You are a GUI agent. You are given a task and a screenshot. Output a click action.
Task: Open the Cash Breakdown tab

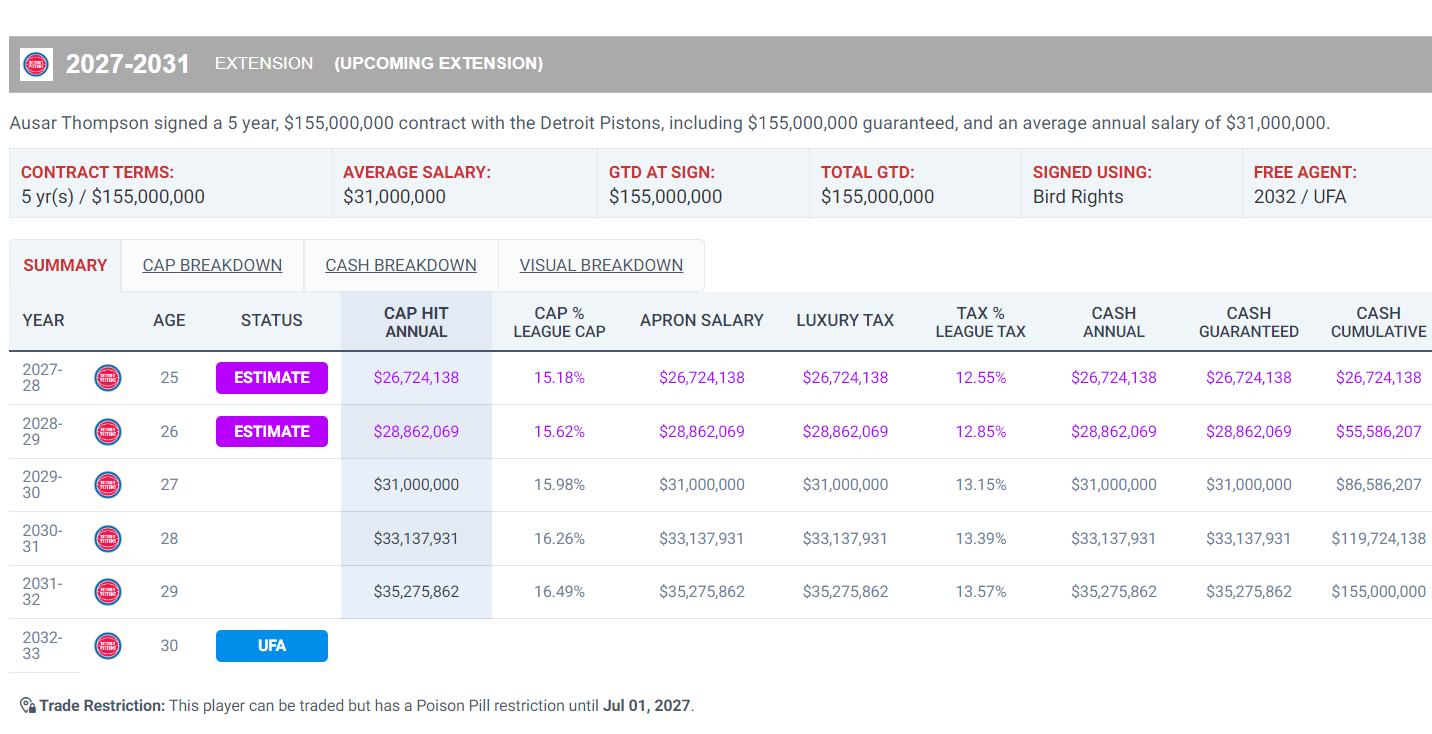[x=401, y=265]
